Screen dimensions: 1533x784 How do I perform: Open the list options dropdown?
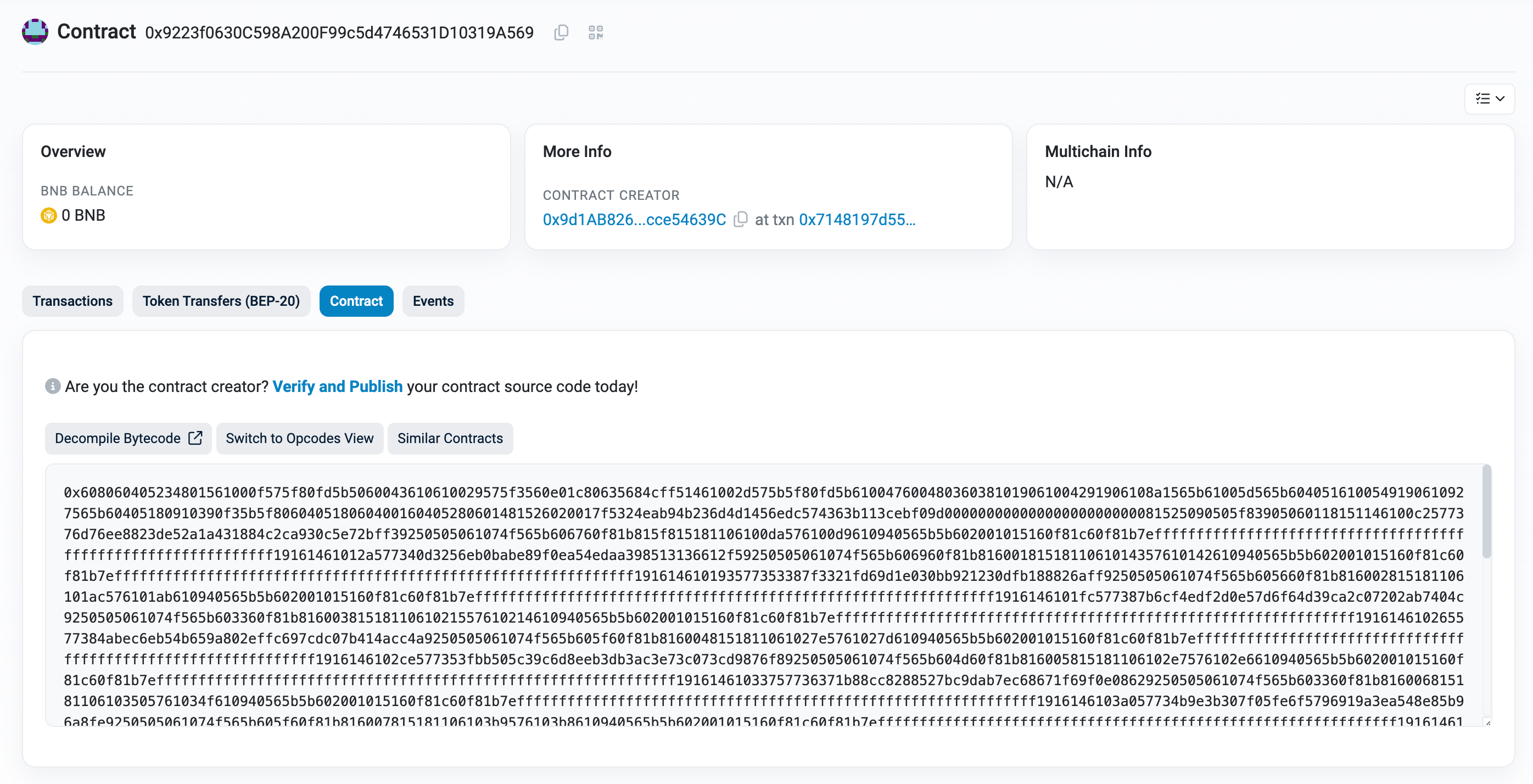(x=1489, y=99)
